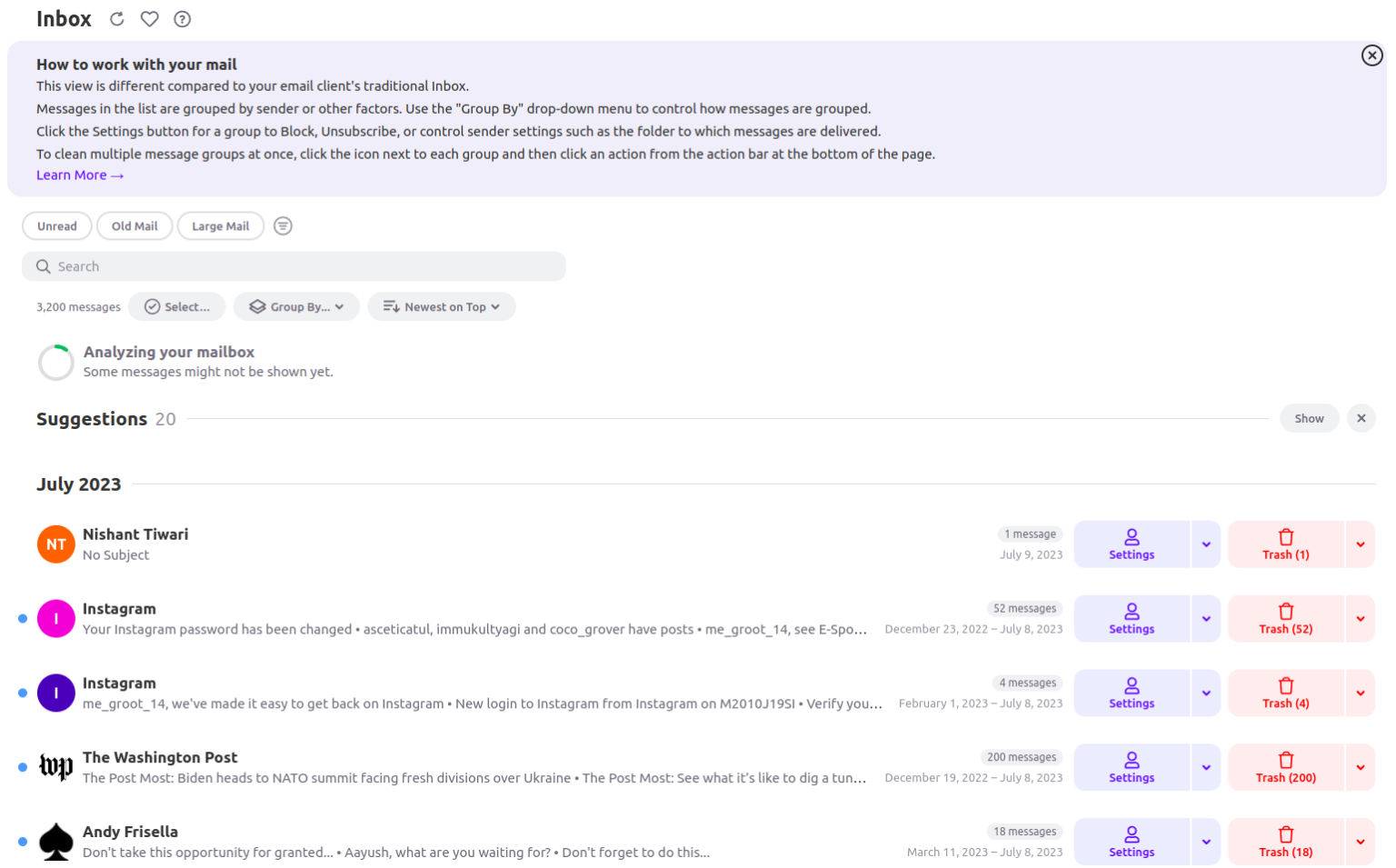The height and width of the screenshot is (868, 1396).
Task: Click the "July 2023" section heading
Action: tap(79, 484)
